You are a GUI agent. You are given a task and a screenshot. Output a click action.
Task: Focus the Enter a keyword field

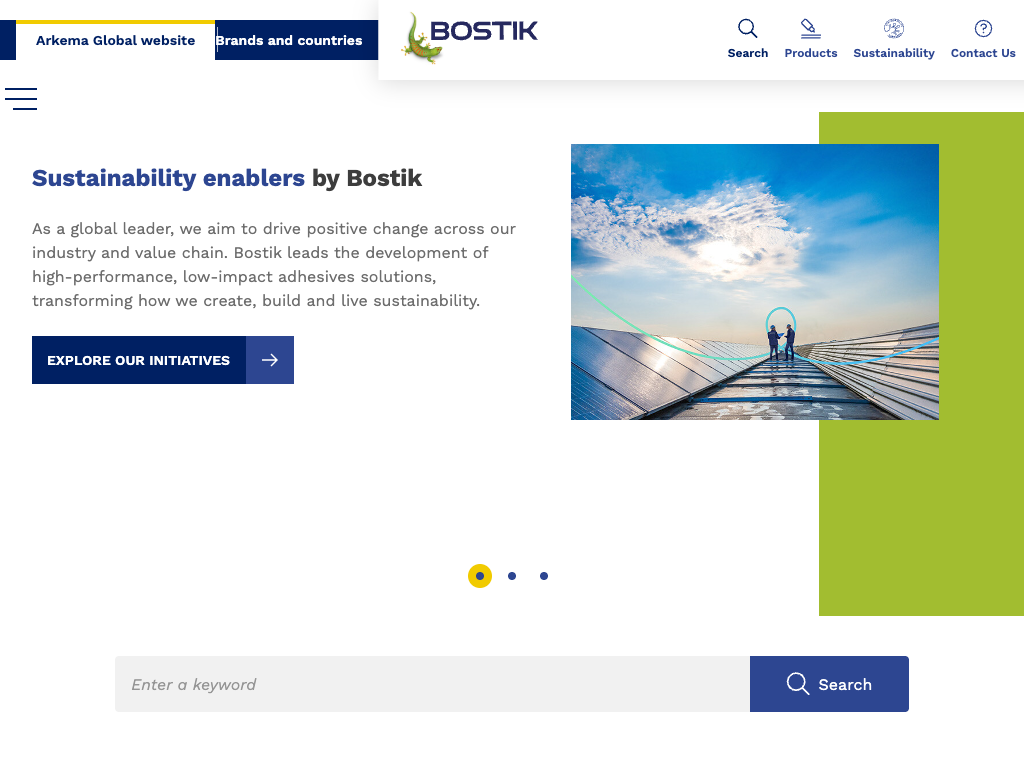point(432,684)
